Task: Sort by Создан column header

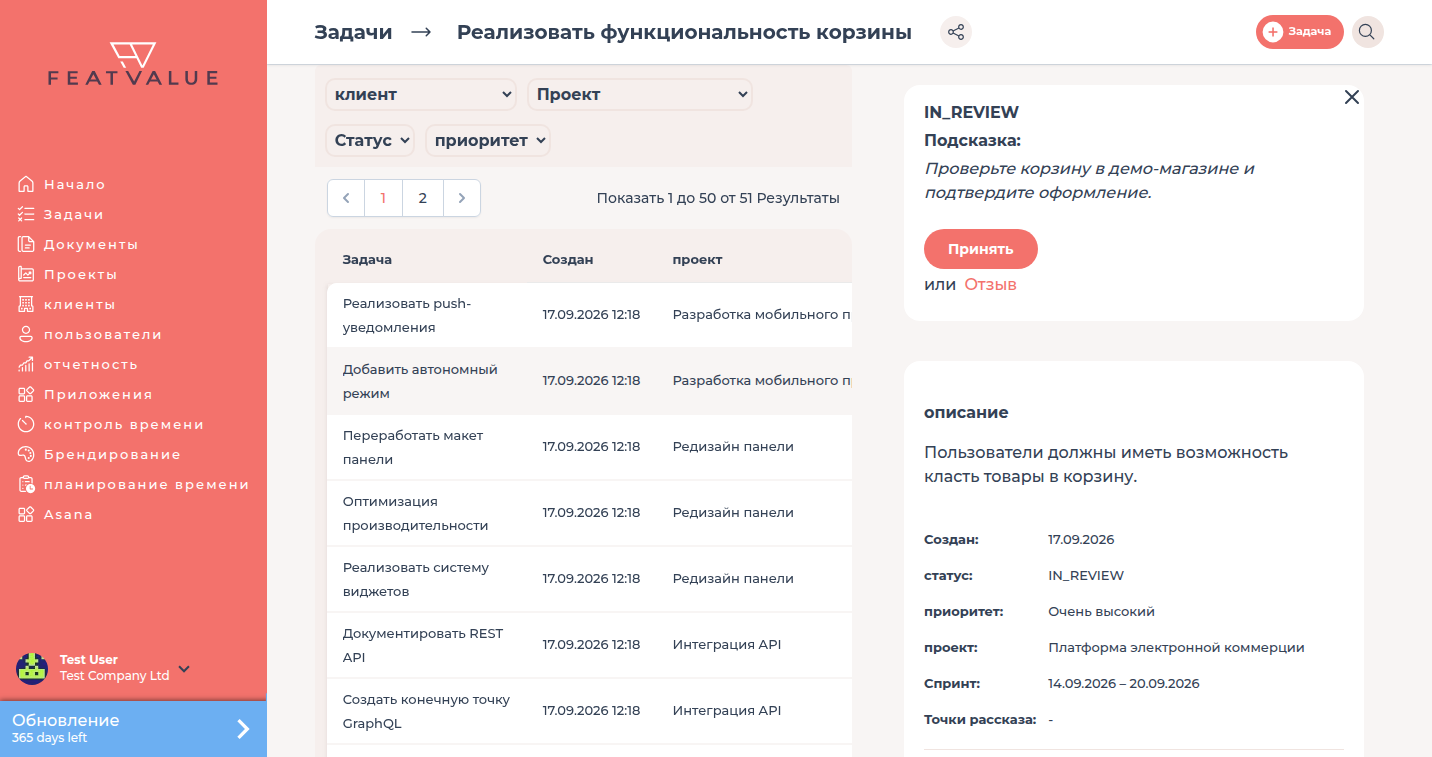Action: 568,259
